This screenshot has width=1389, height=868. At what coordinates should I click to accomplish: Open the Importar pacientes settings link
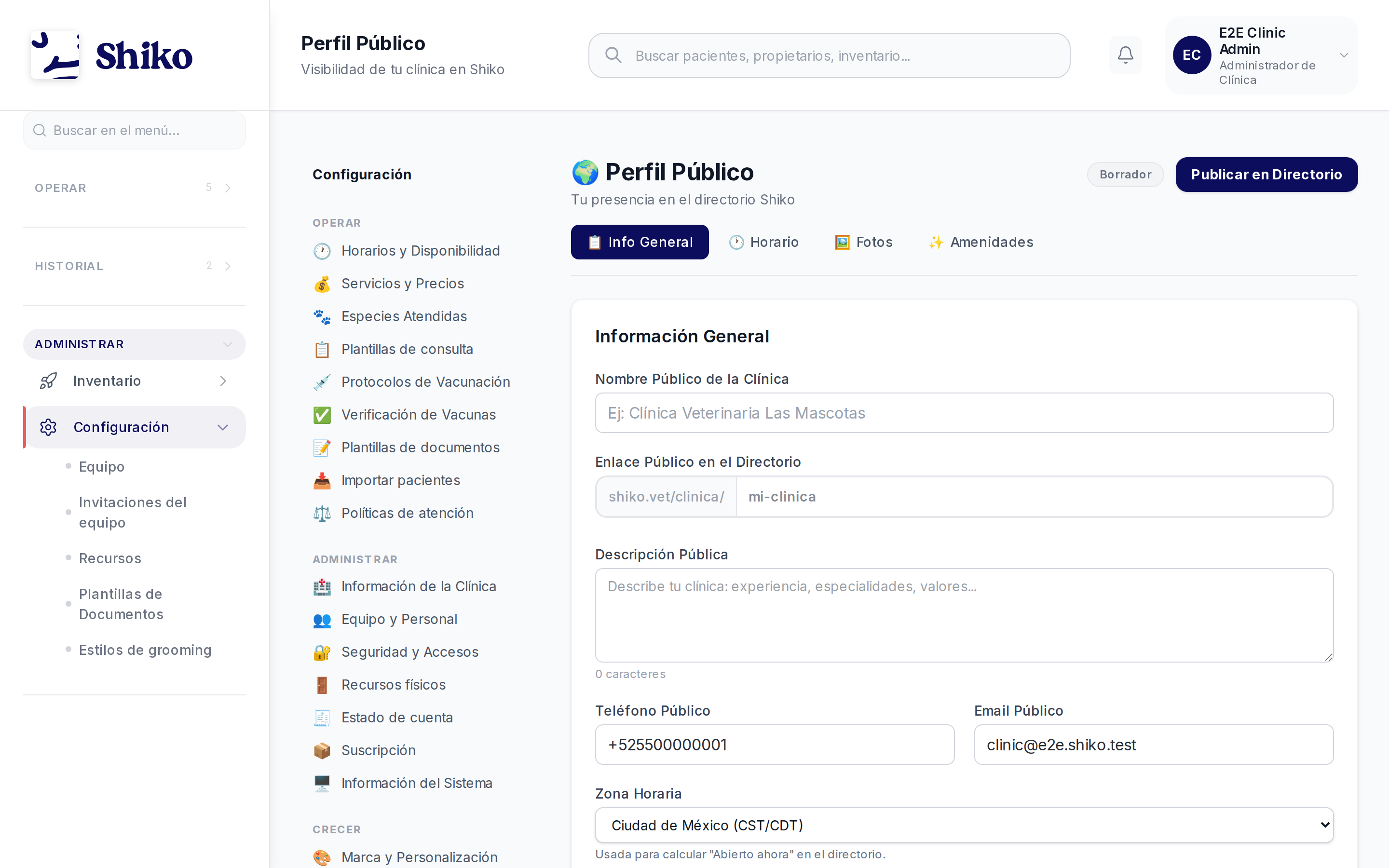401,480
